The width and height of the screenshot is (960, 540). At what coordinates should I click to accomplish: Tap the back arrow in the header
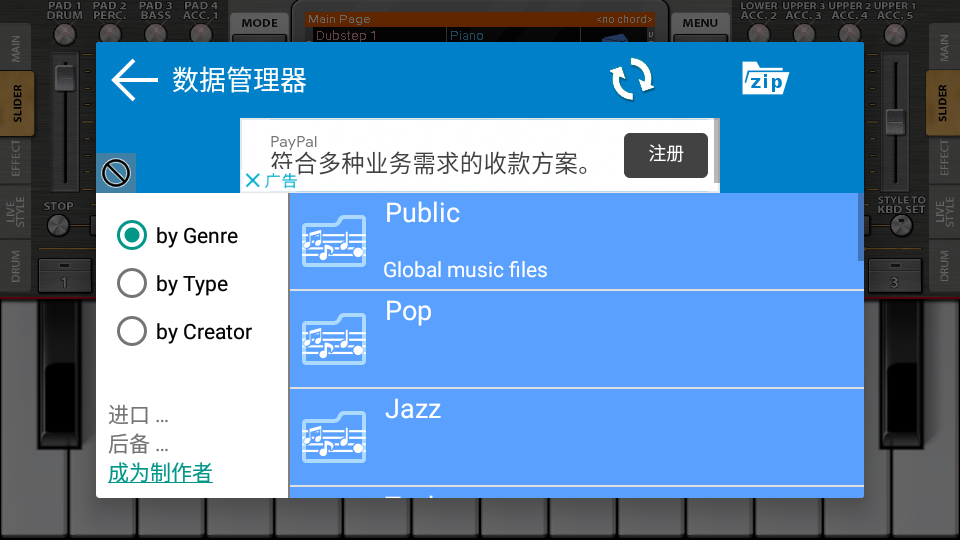click(x=134, y=80)
